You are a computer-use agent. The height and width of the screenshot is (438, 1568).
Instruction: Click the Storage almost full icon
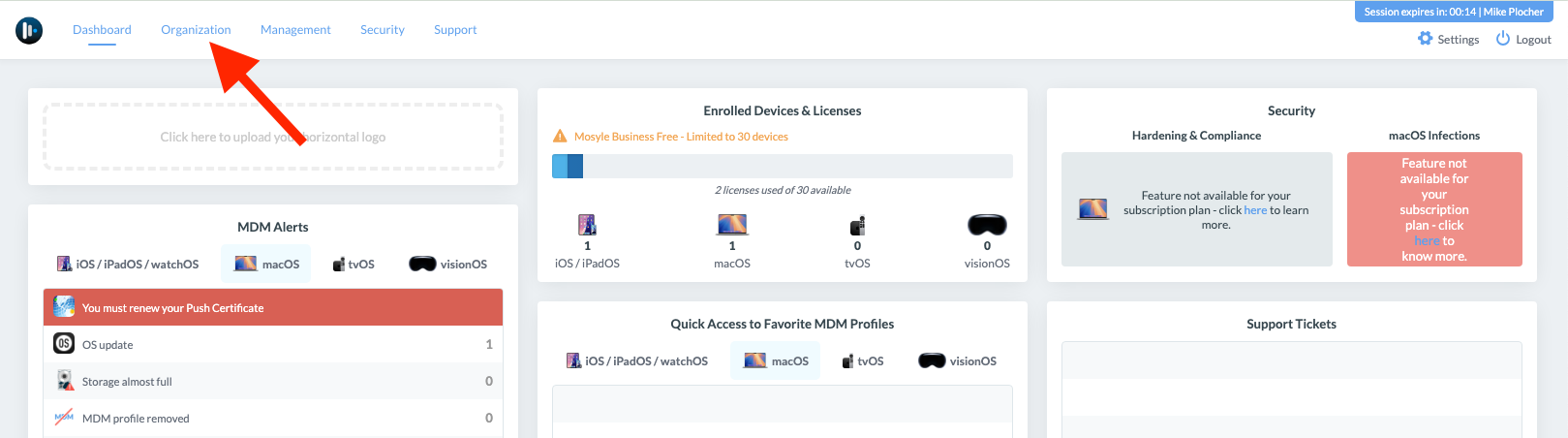tap(64, 381)
